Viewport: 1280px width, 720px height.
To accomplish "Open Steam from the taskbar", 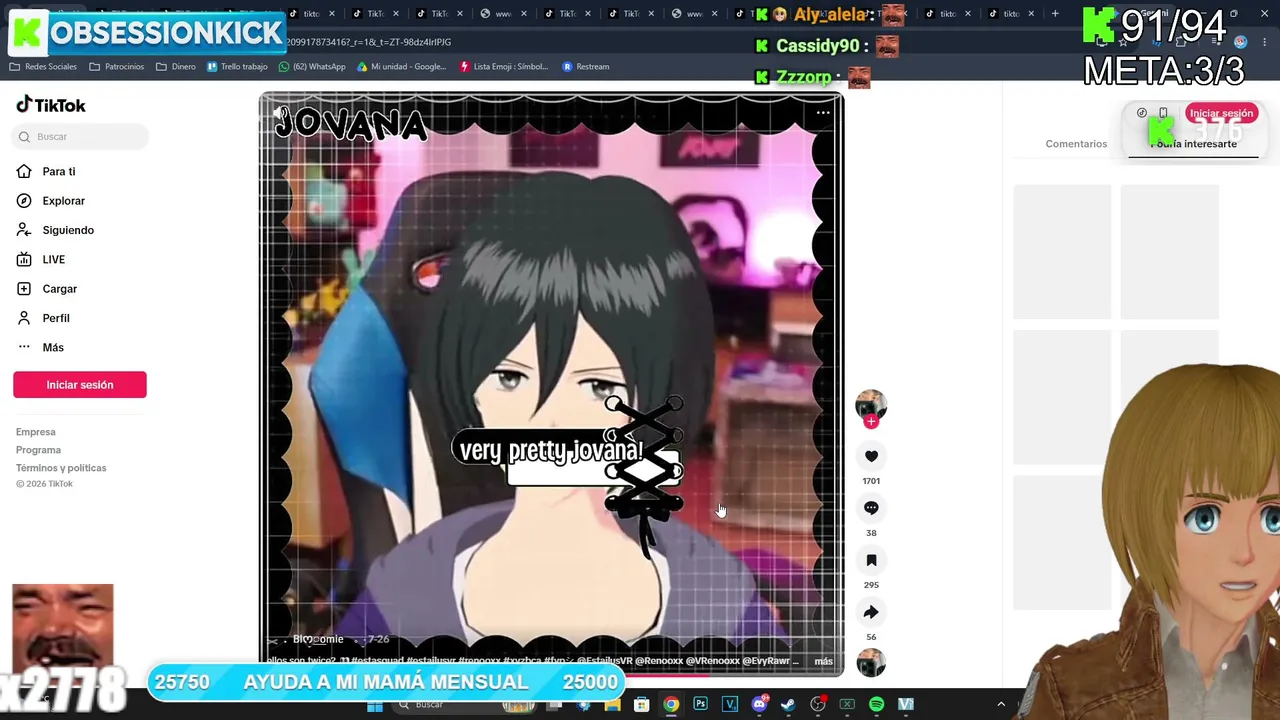I will [788, 705].
